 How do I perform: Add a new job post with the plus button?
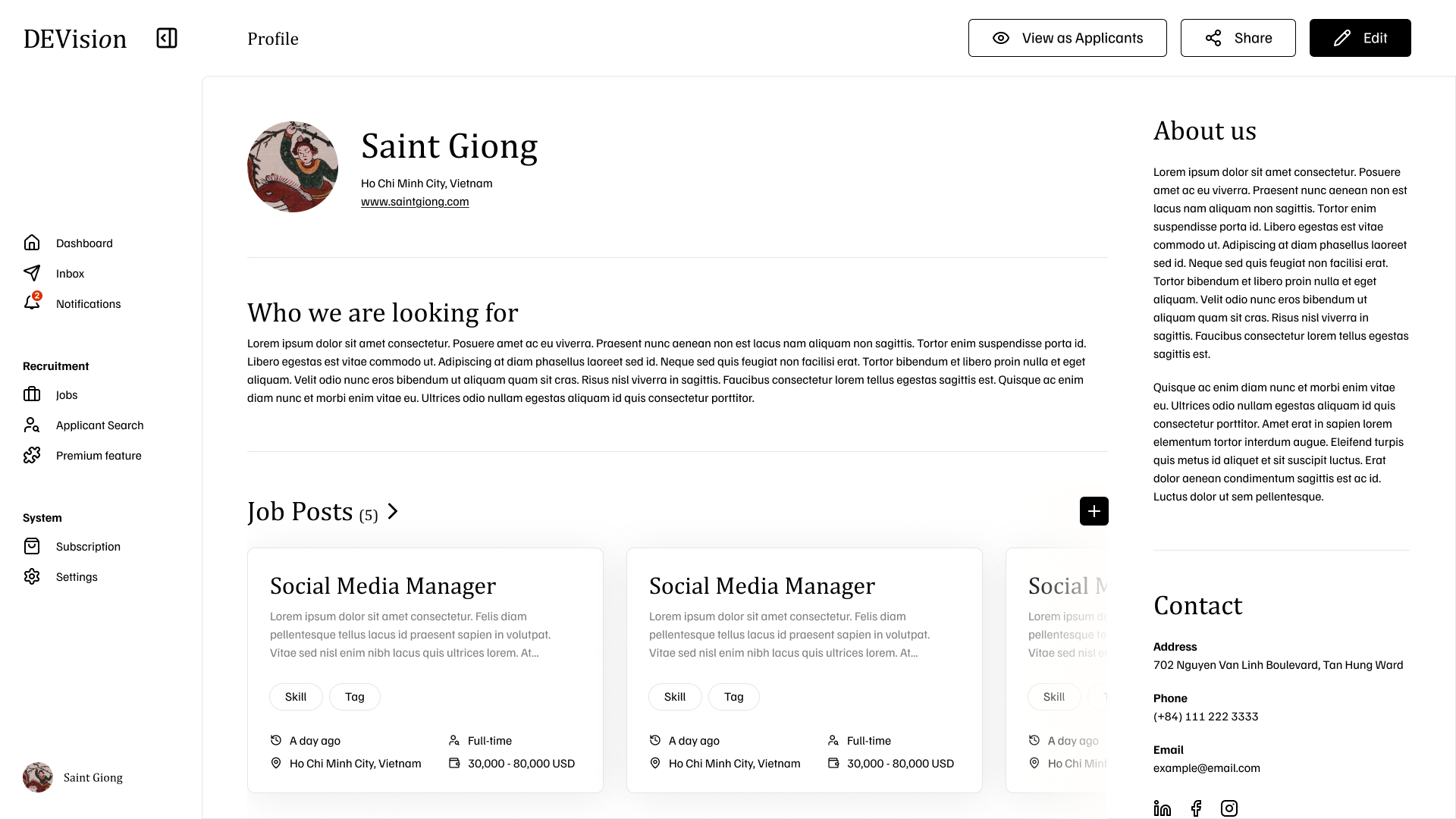1094,511
